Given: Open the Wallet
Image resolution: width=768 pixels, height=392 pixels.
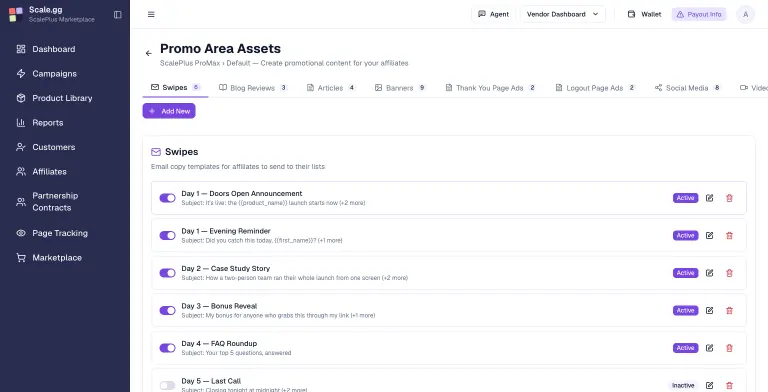Looking at the screenshot, I should click(645, 14).
